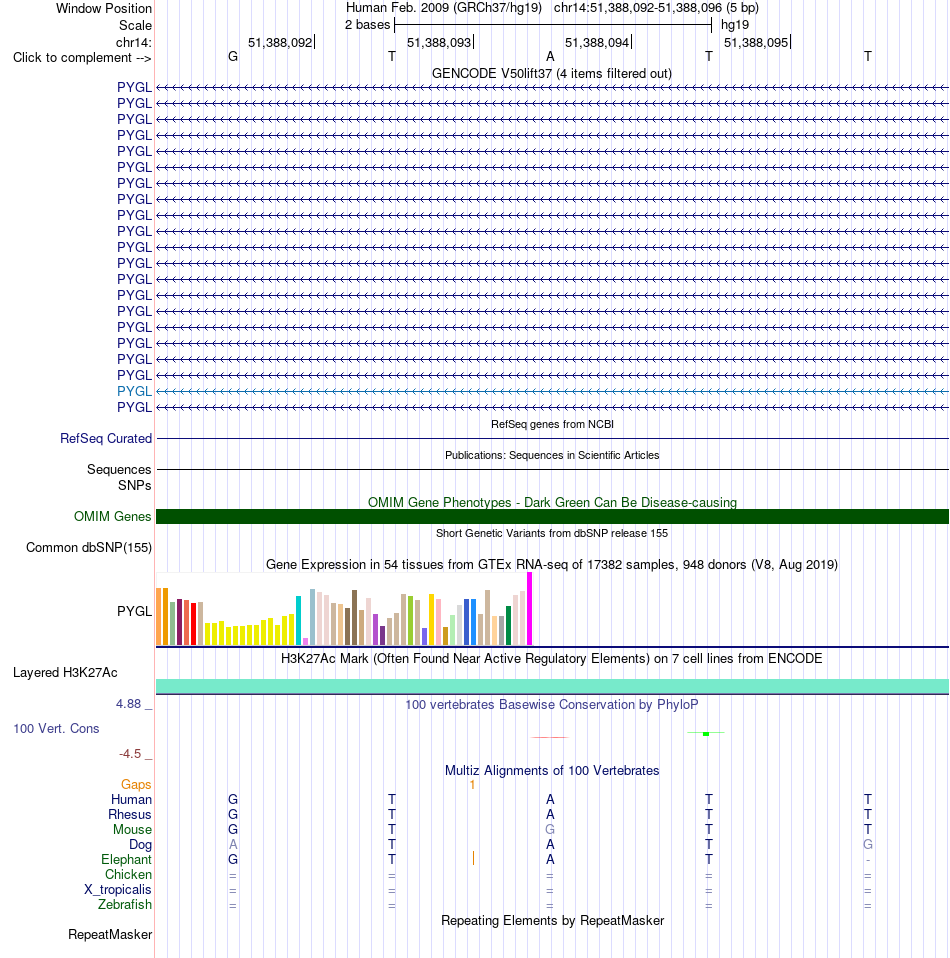
Task: Click the -4.5 lower conservation scale value
Action: pos(130,754)
